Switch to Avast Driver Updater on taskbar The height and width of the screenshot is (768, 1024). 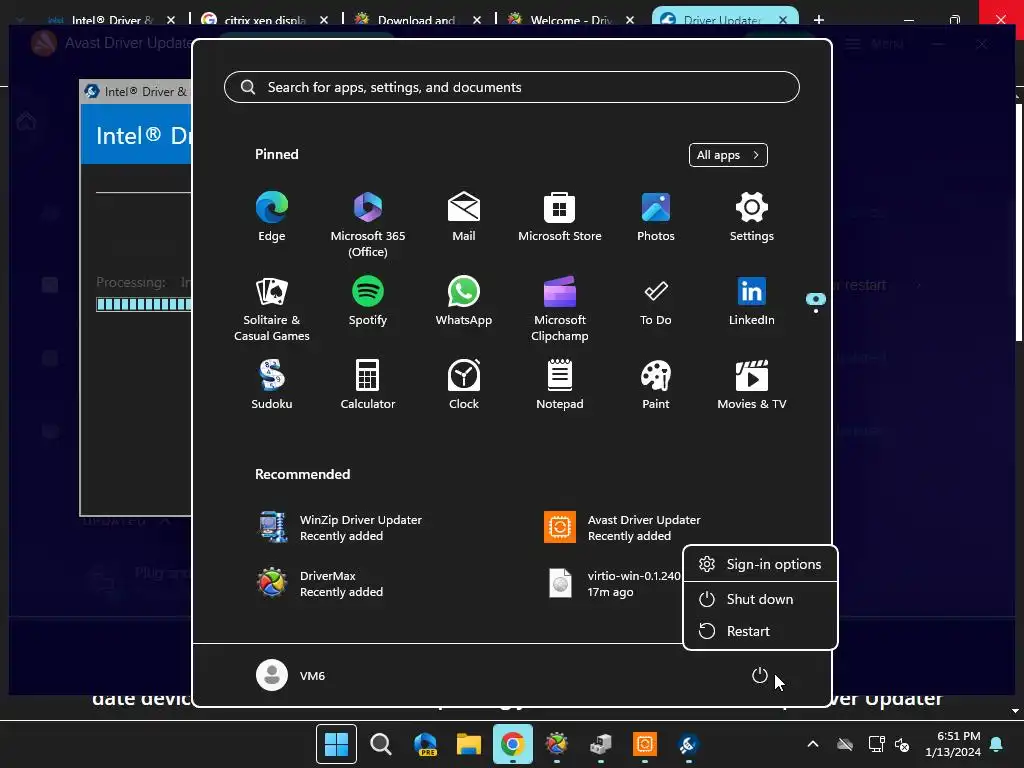coord(645,744)
